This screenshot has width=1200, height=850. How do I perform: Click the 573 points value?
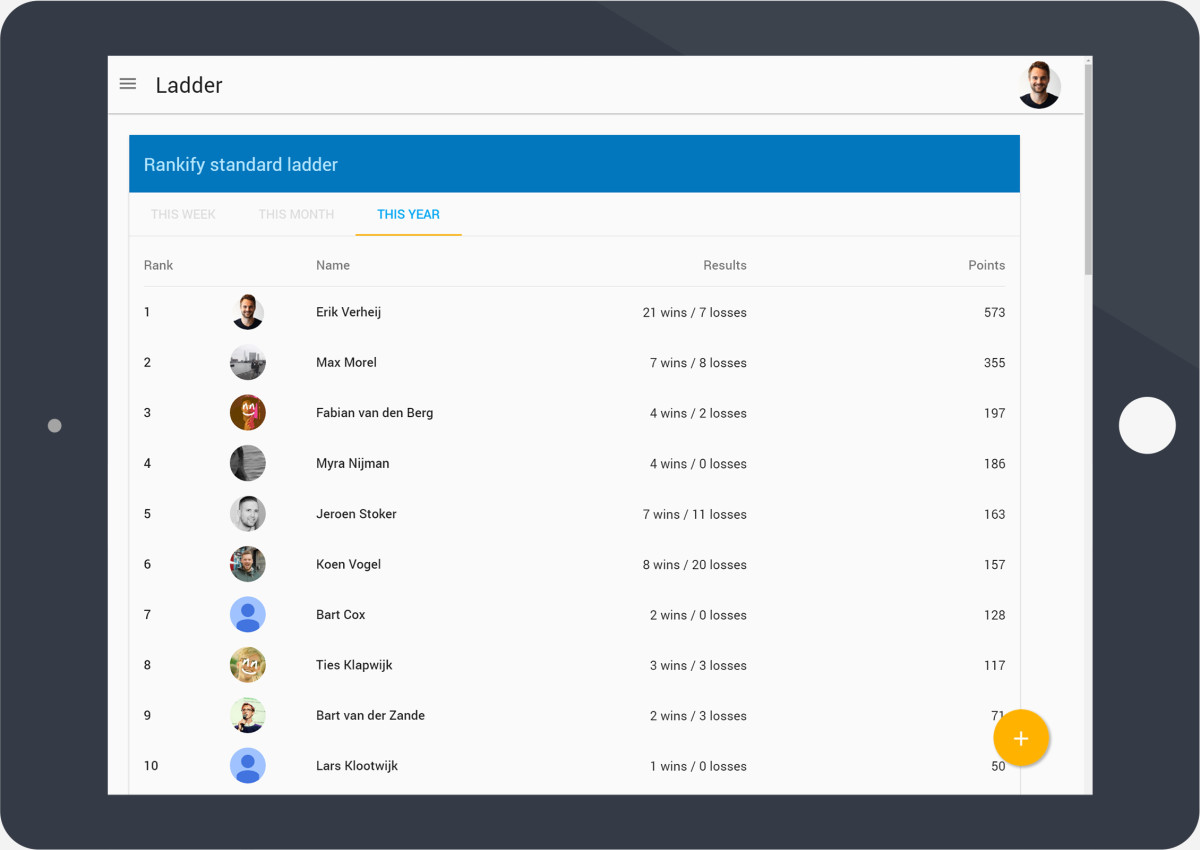(x=994, y=313)
